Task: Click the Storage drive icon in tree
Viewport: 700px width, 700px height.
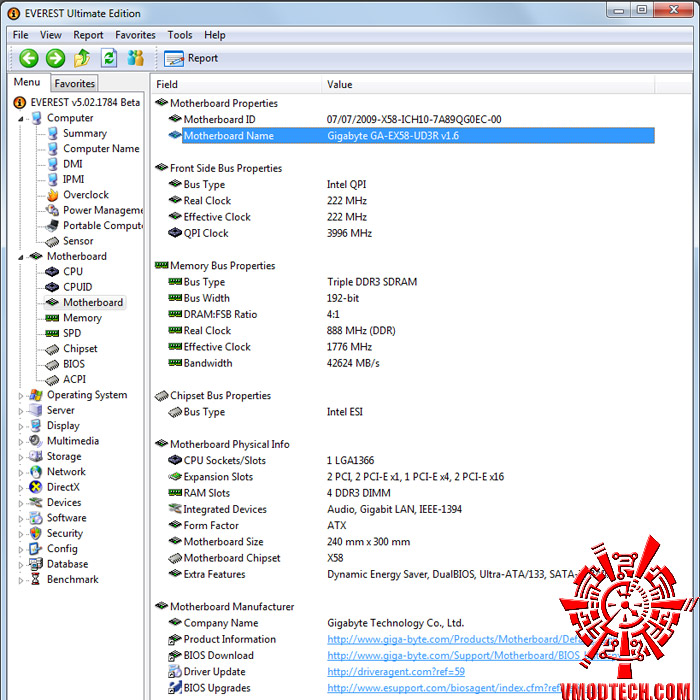Action: 36,456
